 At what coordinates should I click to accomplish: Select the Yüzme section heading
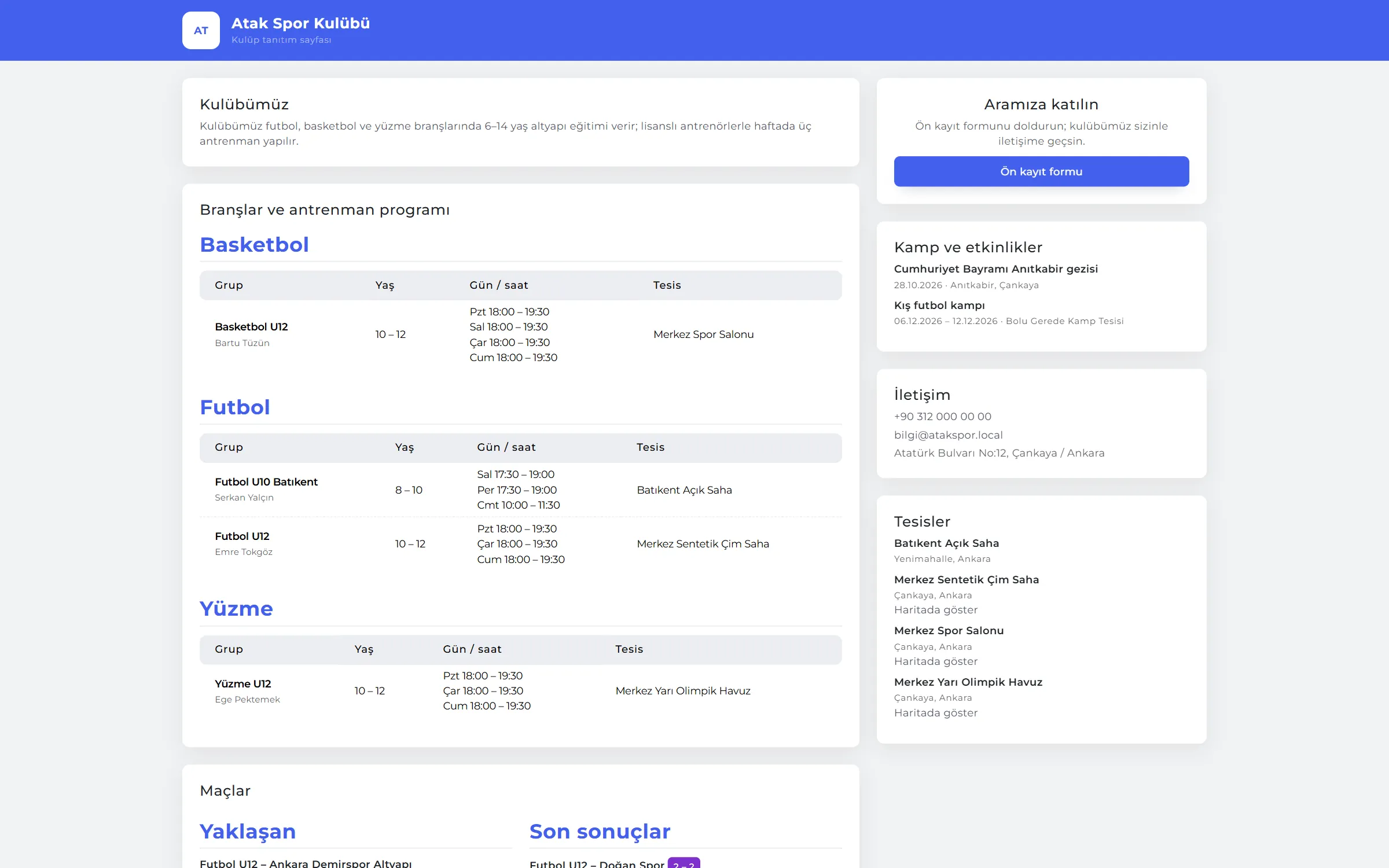coord(236,609)
